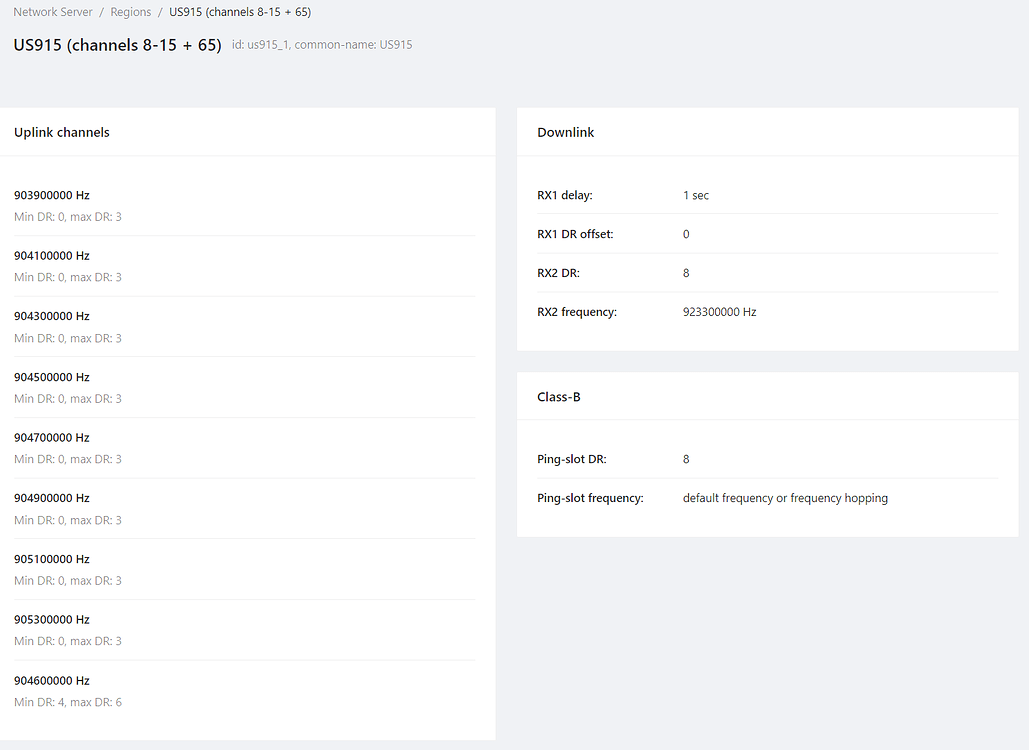The width and height of the screenshot is (1029, 750).
Task: Navigate to the Regions breadcrumb link
Action: pos(130,11)
